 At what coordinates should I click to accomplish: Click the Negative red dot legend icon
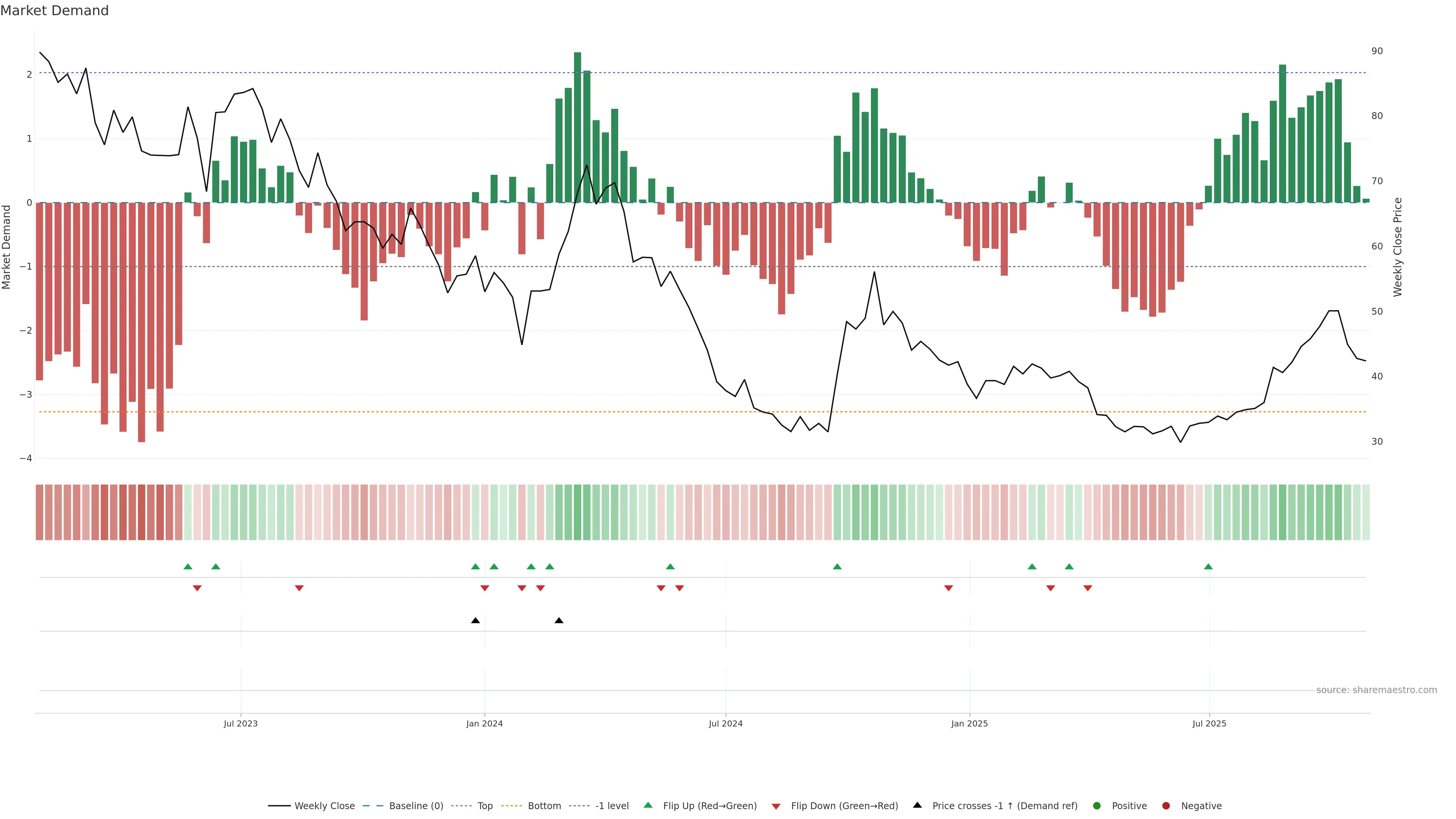(x=1166, y=805)
